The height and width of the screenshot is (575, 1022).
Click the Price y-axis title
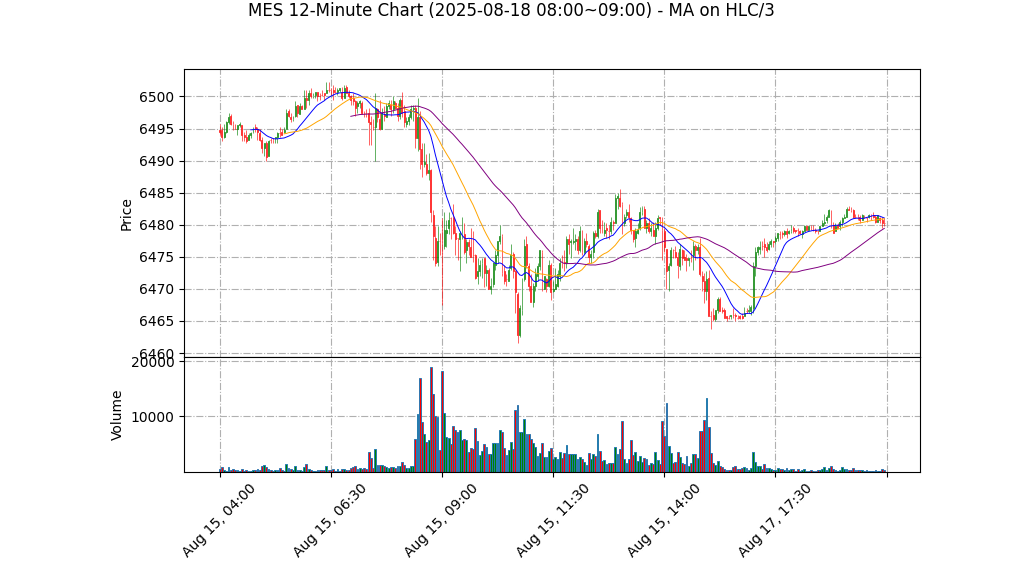pyautogui.click(x=126, y=215)
